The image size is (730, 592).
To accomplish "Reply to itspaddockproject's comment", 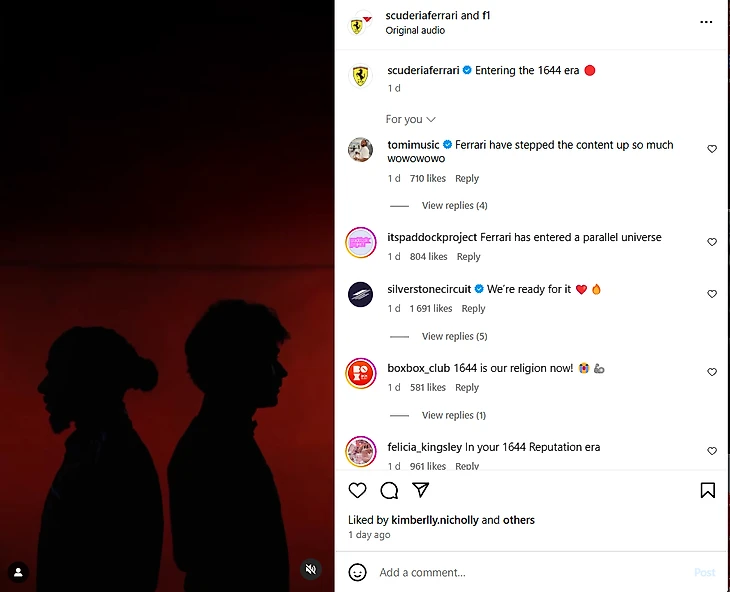I will [x=468, y=256].
